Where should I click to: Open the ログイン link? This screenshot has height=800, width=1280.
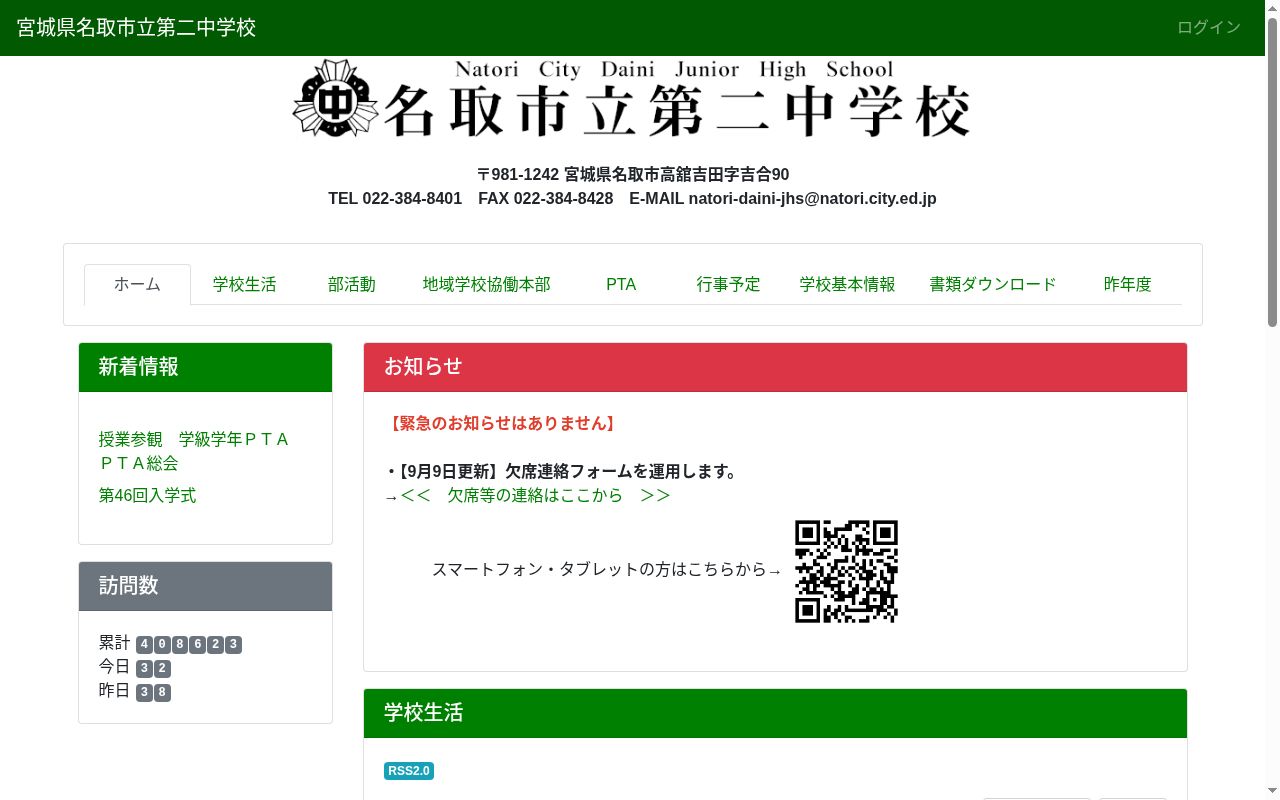(x=1209, y=27)
